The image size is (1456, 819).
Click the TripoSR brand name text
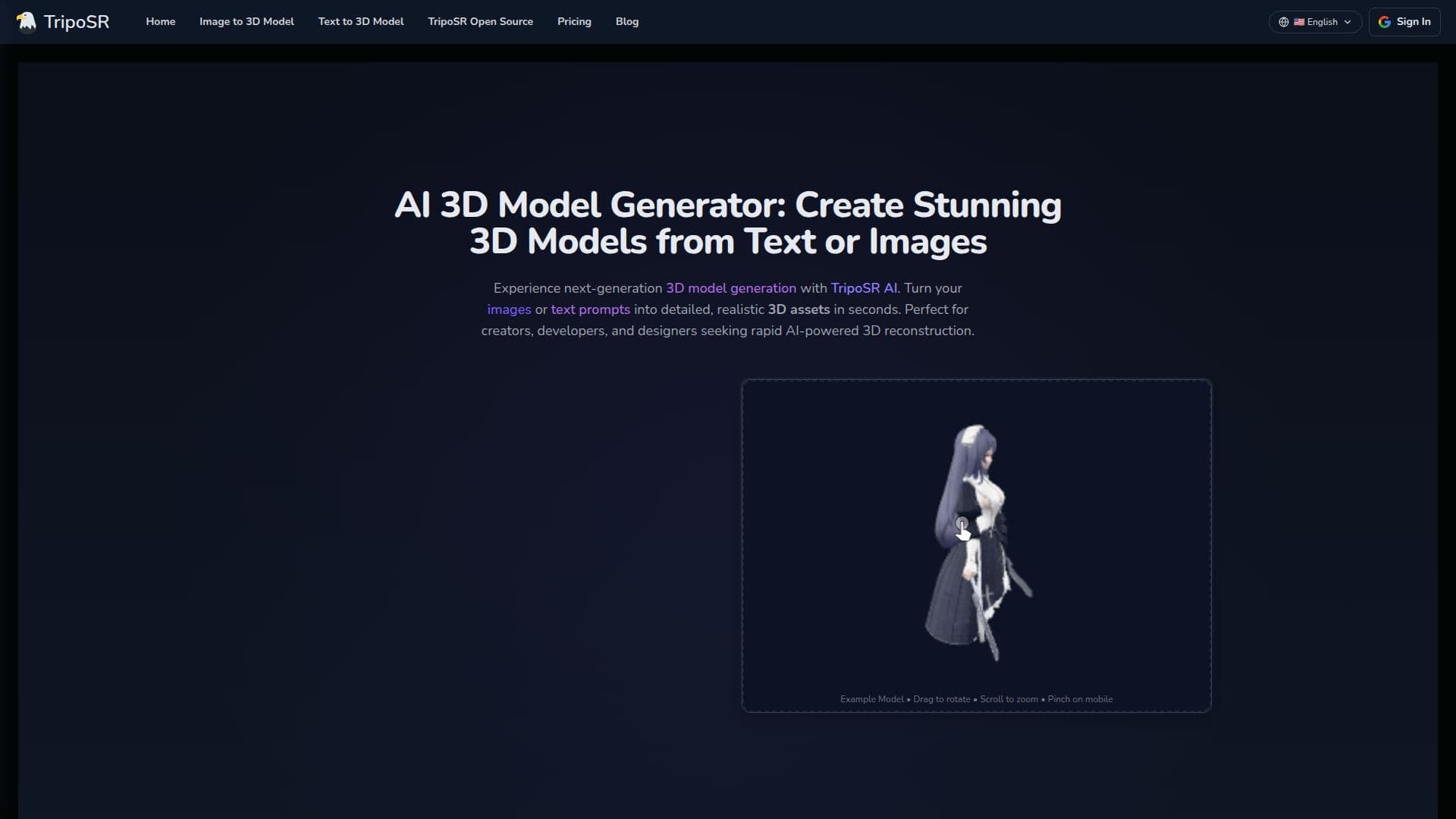point(77,21)
